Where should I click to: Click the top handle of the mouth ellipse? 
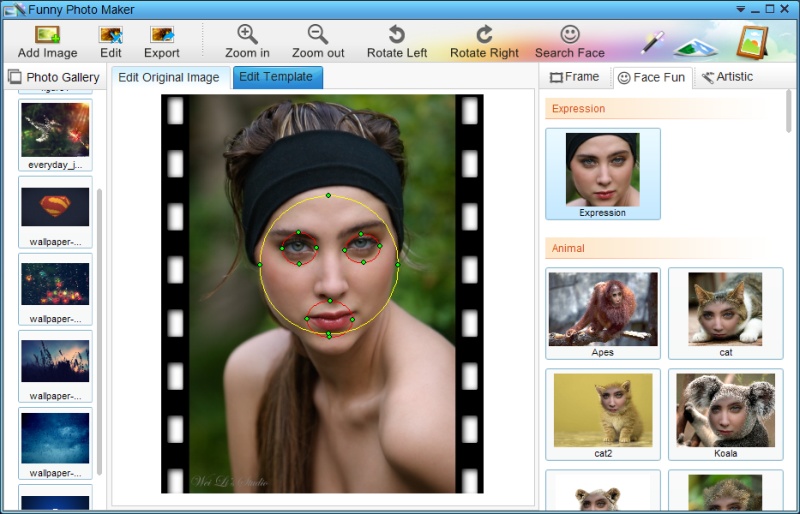click(x=330, y=301)
